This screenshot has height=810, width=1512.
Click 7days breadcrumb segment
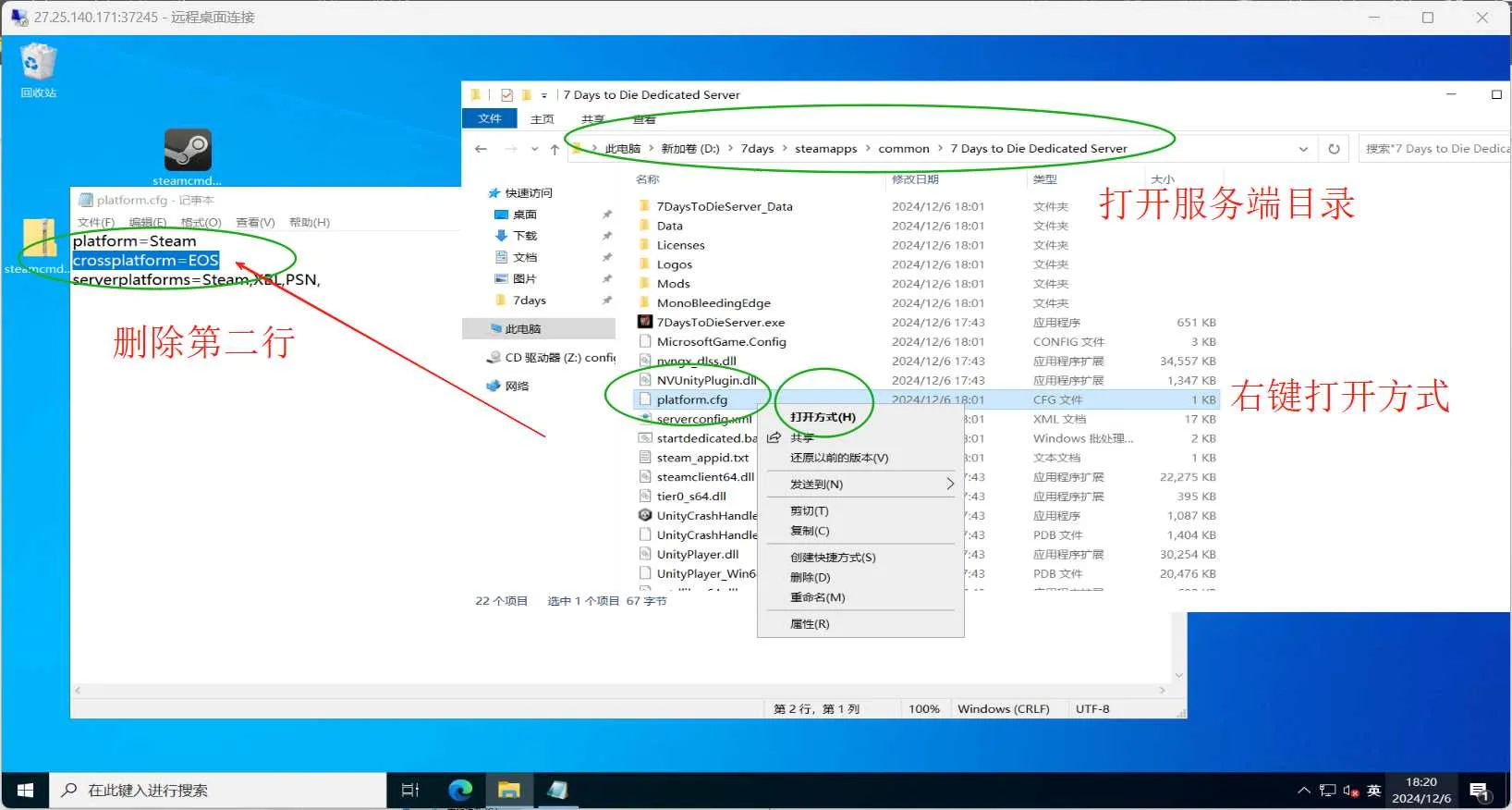(757, 149)
